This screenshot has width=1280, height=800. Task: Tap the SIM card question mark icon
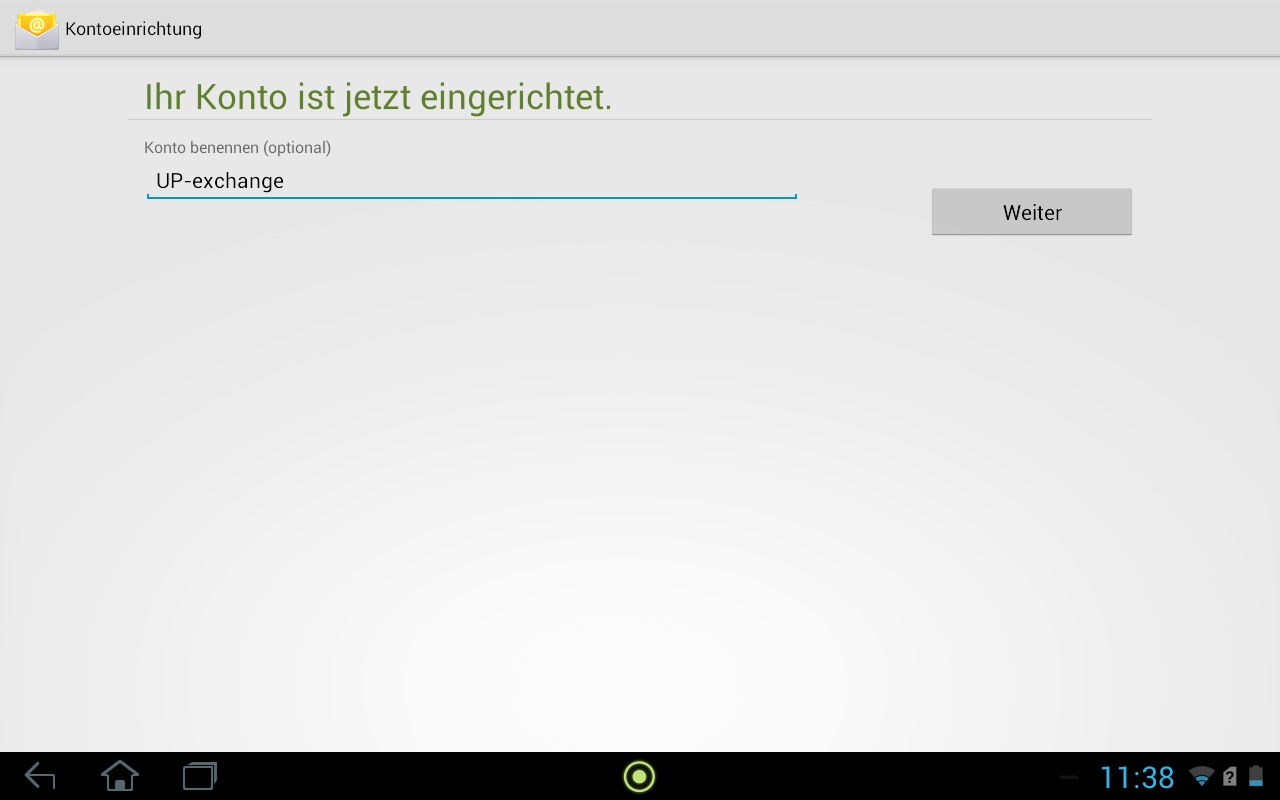tap(1230, 777)
